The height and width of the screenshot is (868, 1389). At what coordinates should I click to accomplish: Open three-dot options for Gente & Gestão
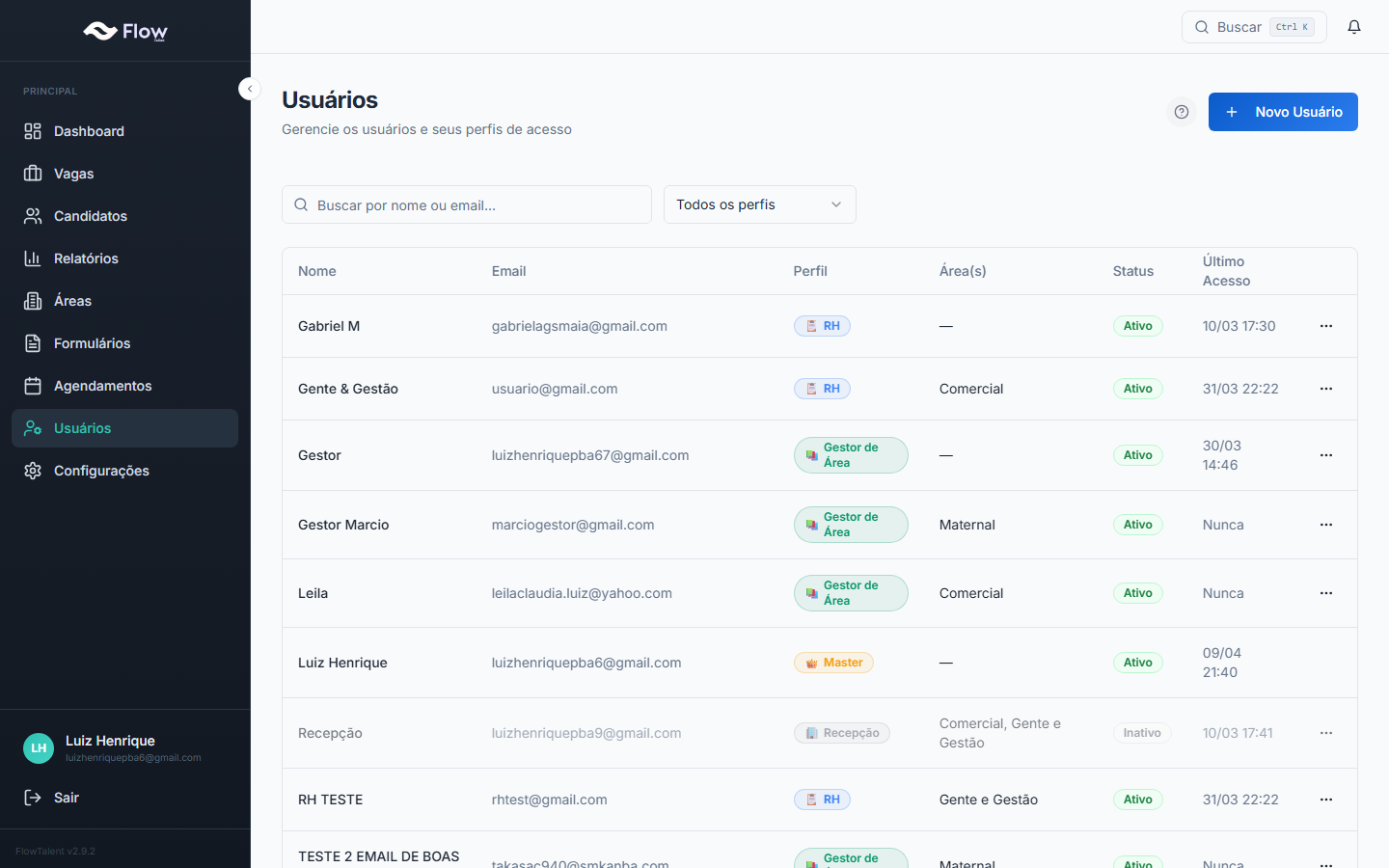1326,389
